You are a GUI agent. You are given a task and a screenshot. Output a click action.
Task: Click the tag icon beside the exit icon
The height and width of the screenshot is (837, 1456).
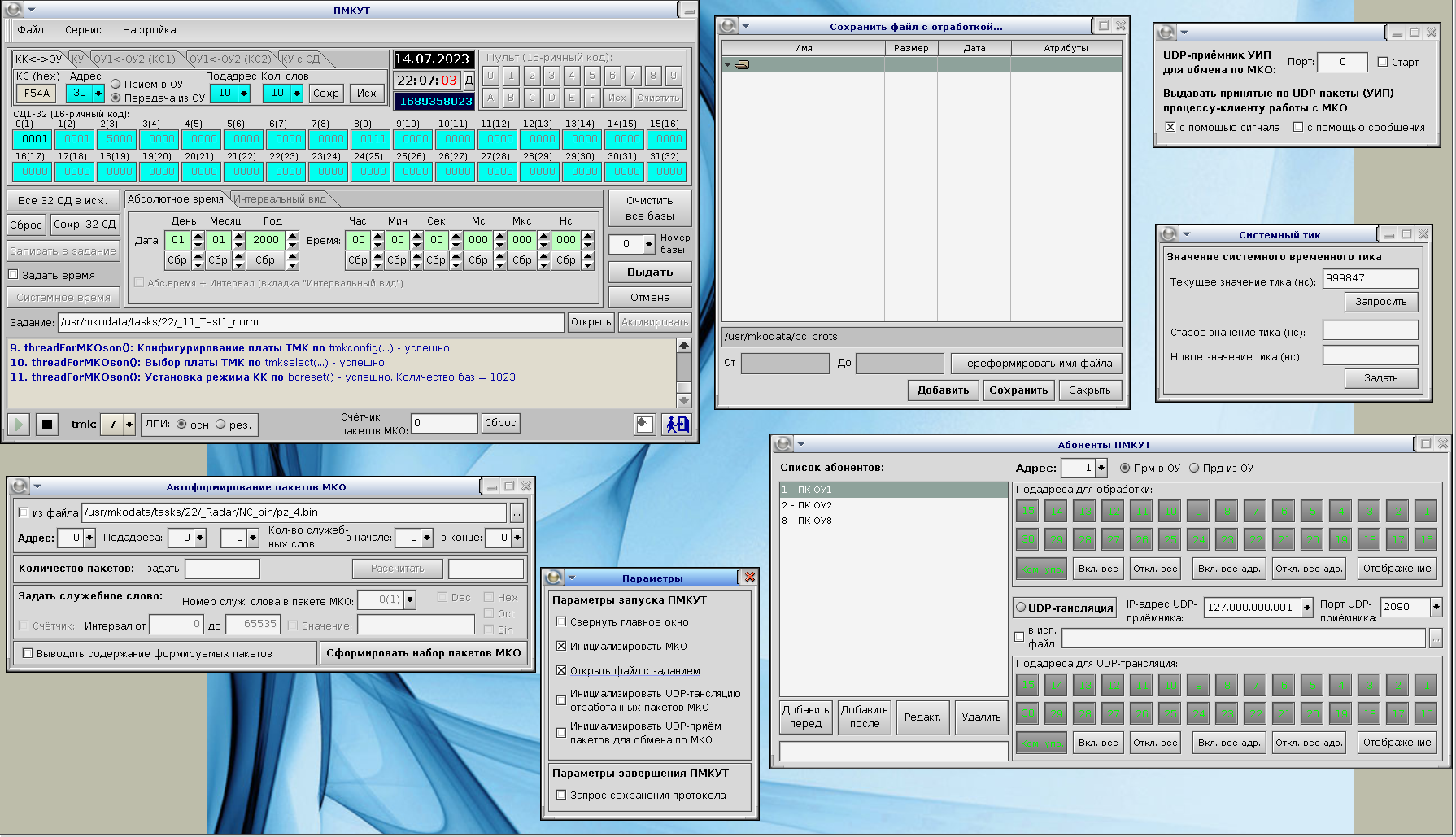(x=644, y=424)
